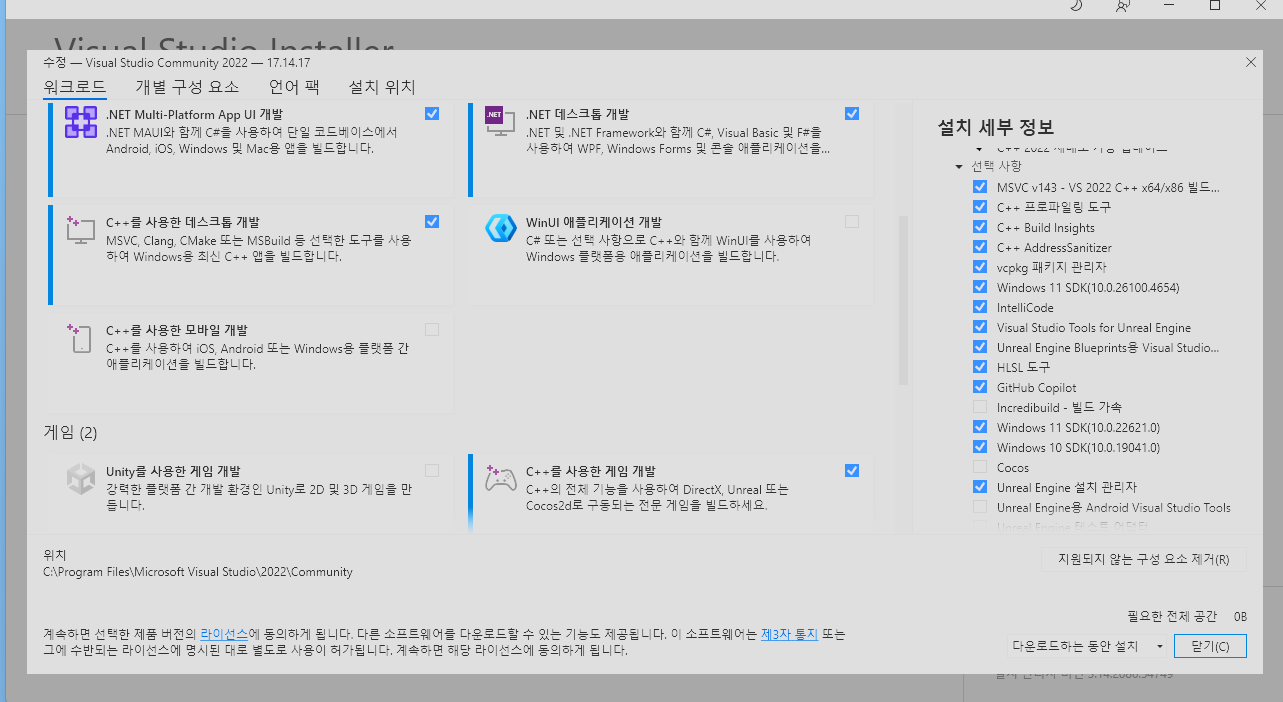Switch to the 워크로드 tab
Viewport: 1283px width, 702px height.
pos(75,87)
